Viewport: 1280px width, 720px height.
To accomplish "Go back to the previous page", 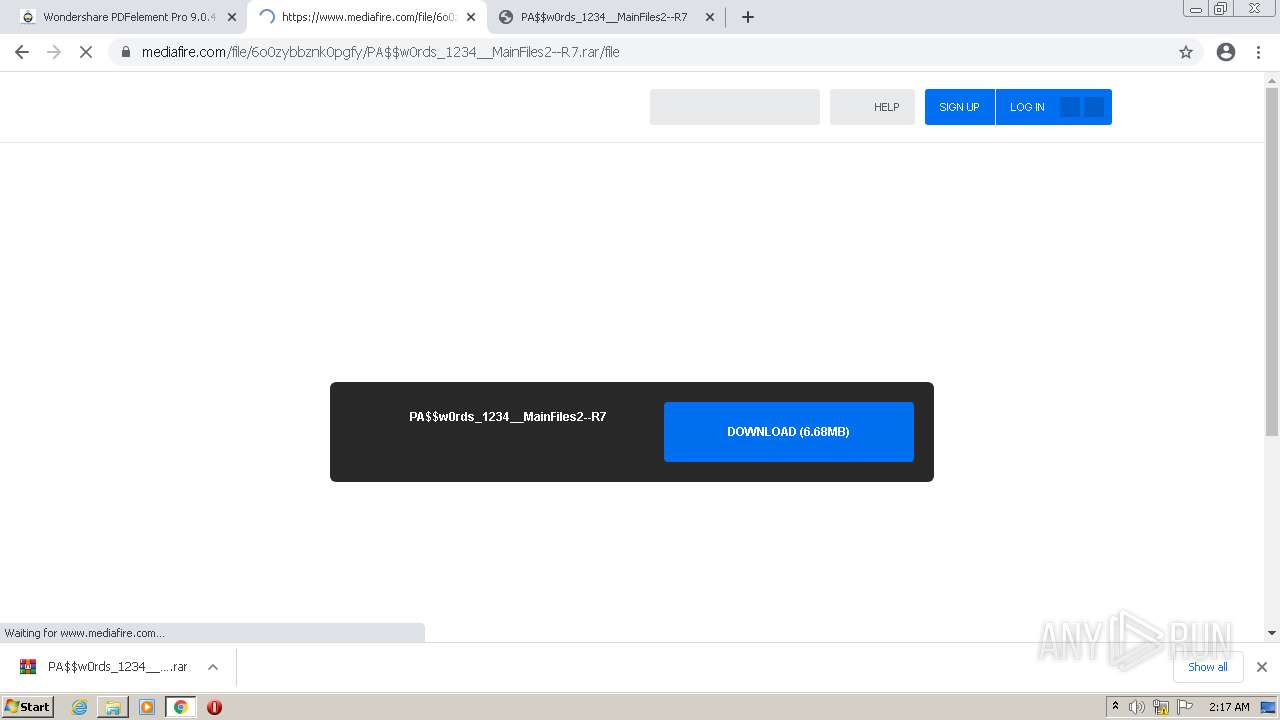I will [22, 52].
